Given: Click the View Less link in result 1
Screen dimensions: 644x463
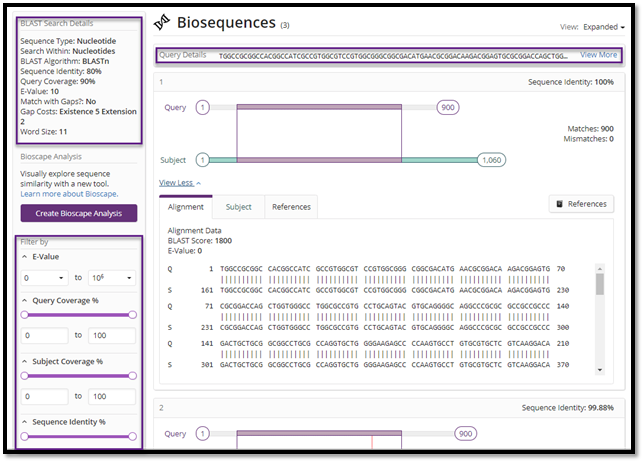Looking at the screenshot, I should tap(176, 183).
